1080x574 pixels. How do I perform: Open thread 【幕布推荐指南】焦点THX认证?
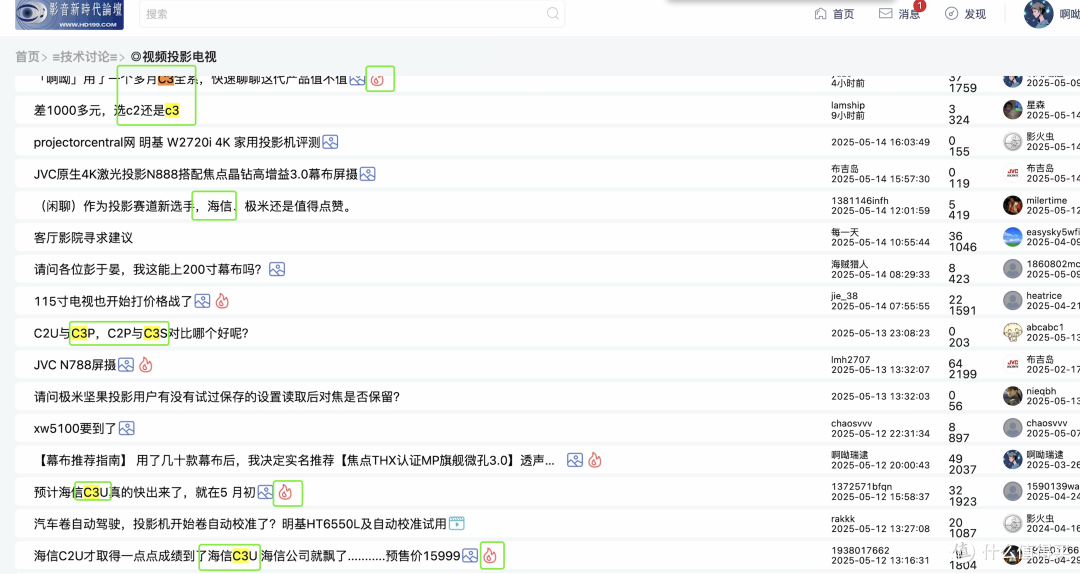[x=294, y=460]
